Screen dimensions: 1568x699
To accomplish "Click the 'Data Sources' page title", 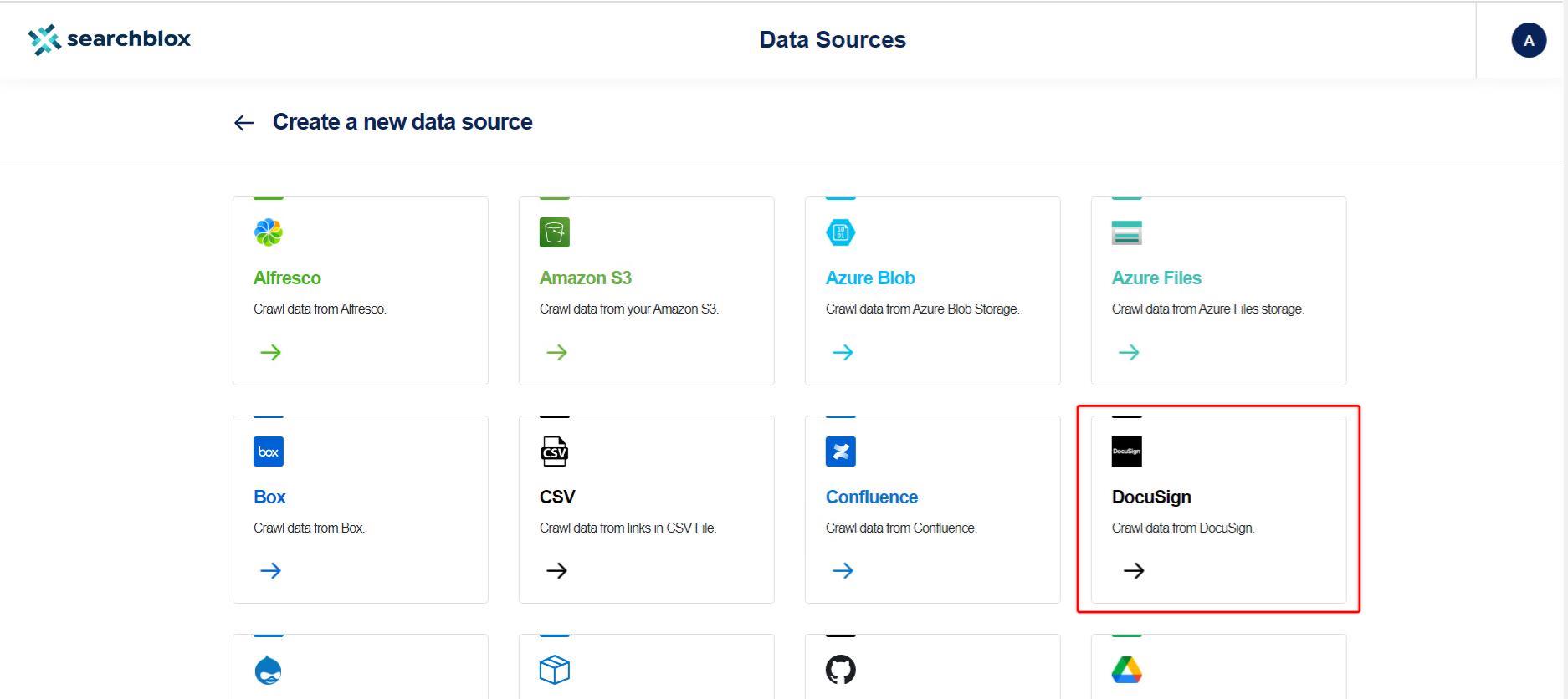I will click(833, 40).
